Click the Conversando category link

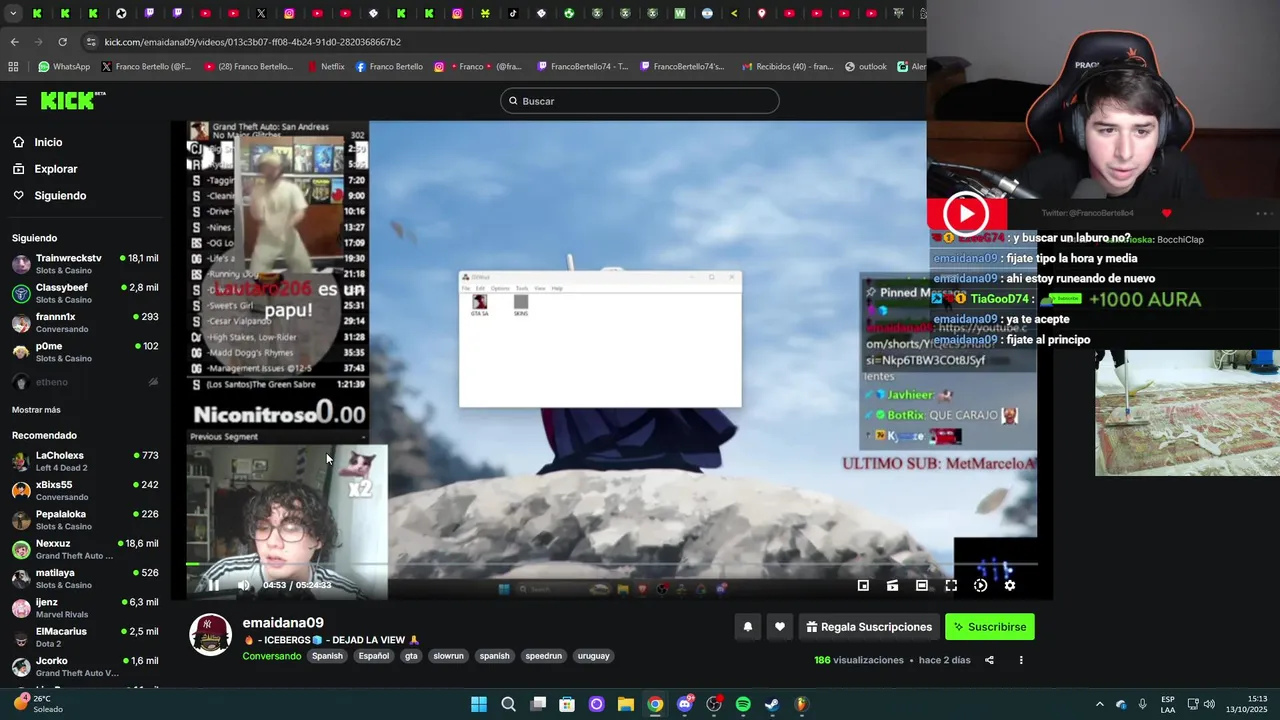[x=272, y=656]
